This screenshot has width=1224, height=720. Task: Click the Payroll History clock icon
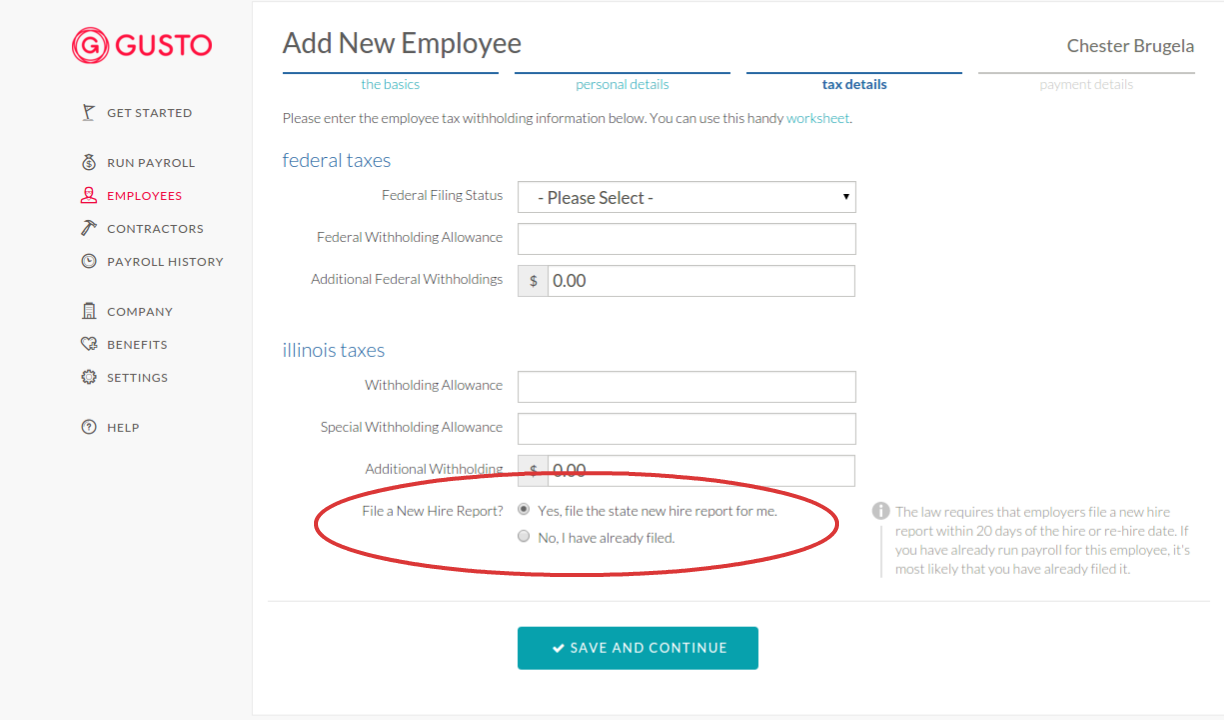88,261
